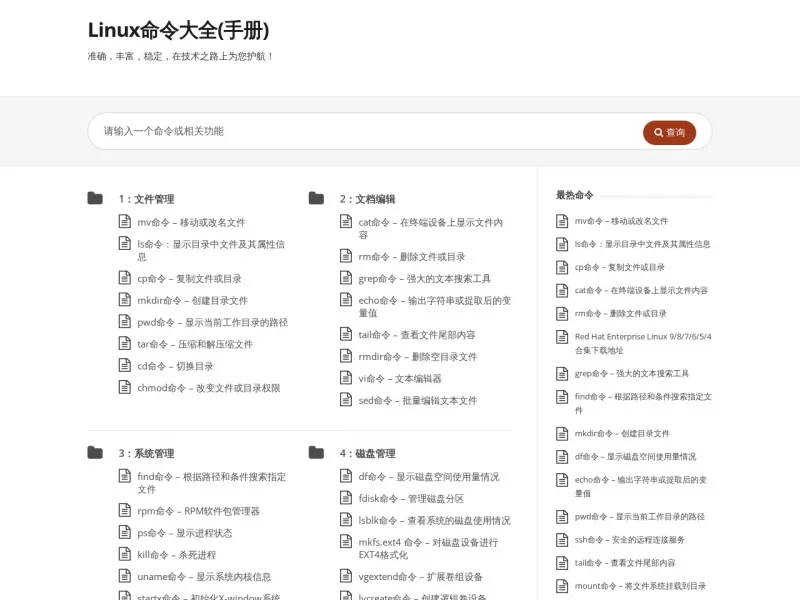The height and width of the screenshot is (600, 800).
Task: Open the 3：系统管理 category heading
Action: point(146,454)
